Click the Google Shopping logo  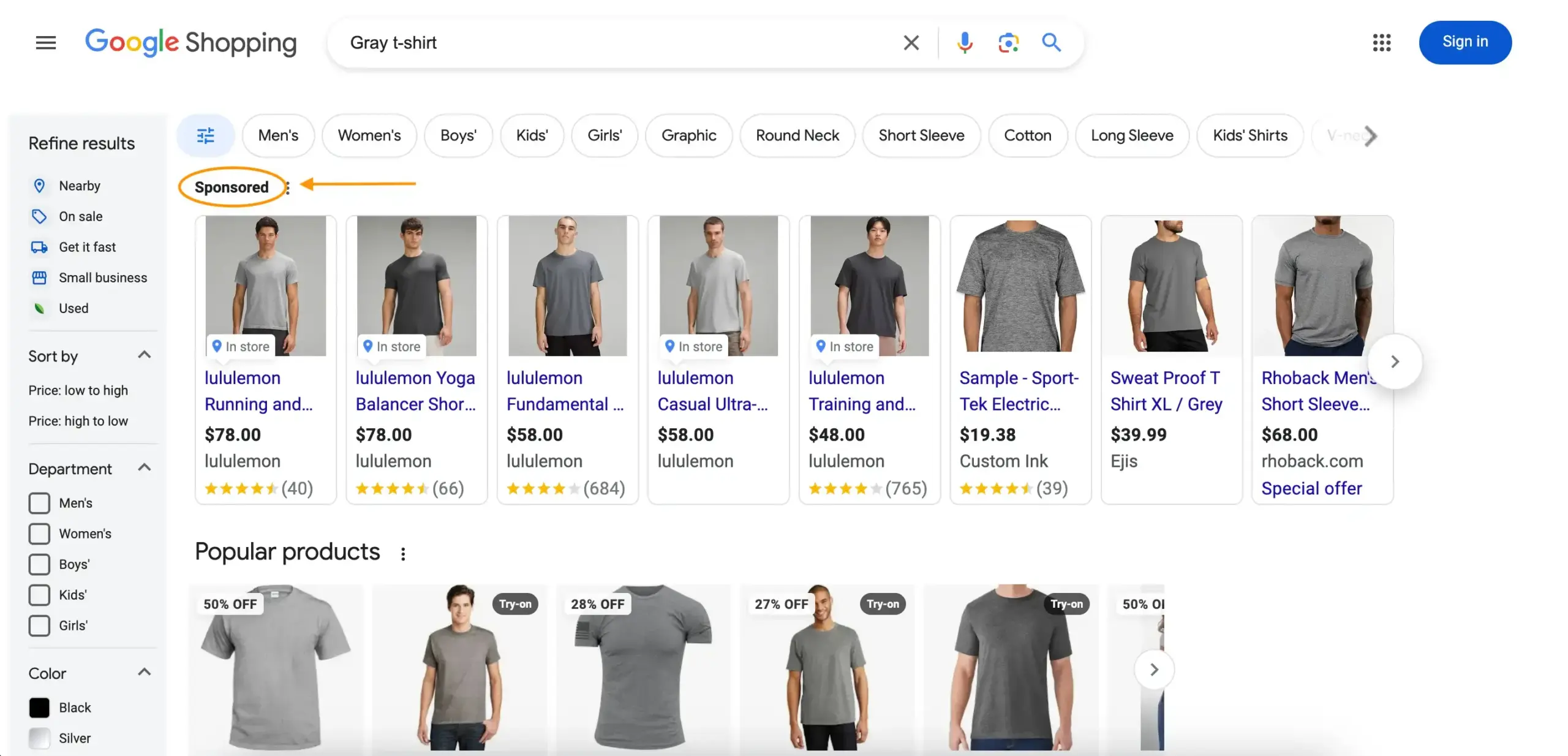pyautogui.click(x=190, y=42)
